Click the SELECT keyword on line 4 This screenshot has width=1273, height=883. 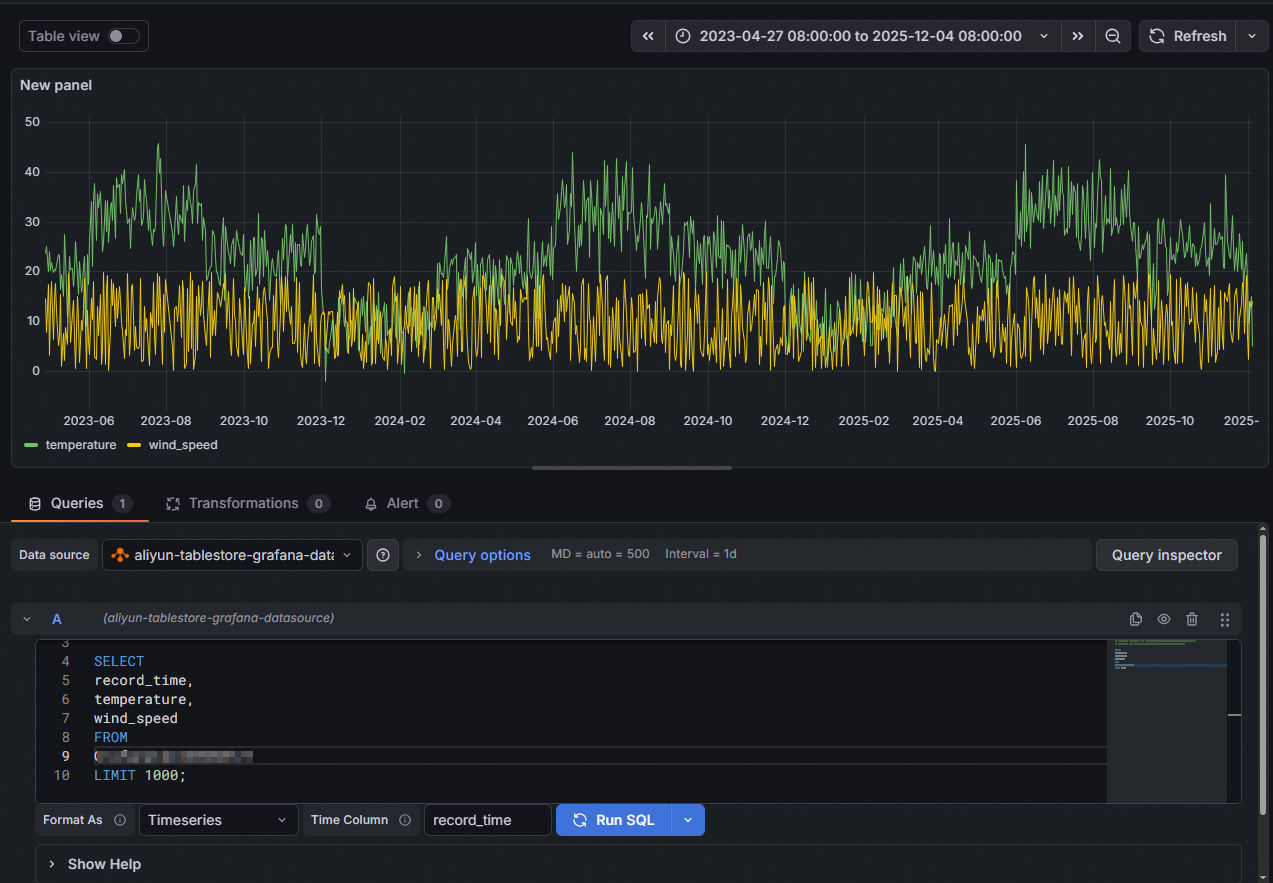pos(119,661)
